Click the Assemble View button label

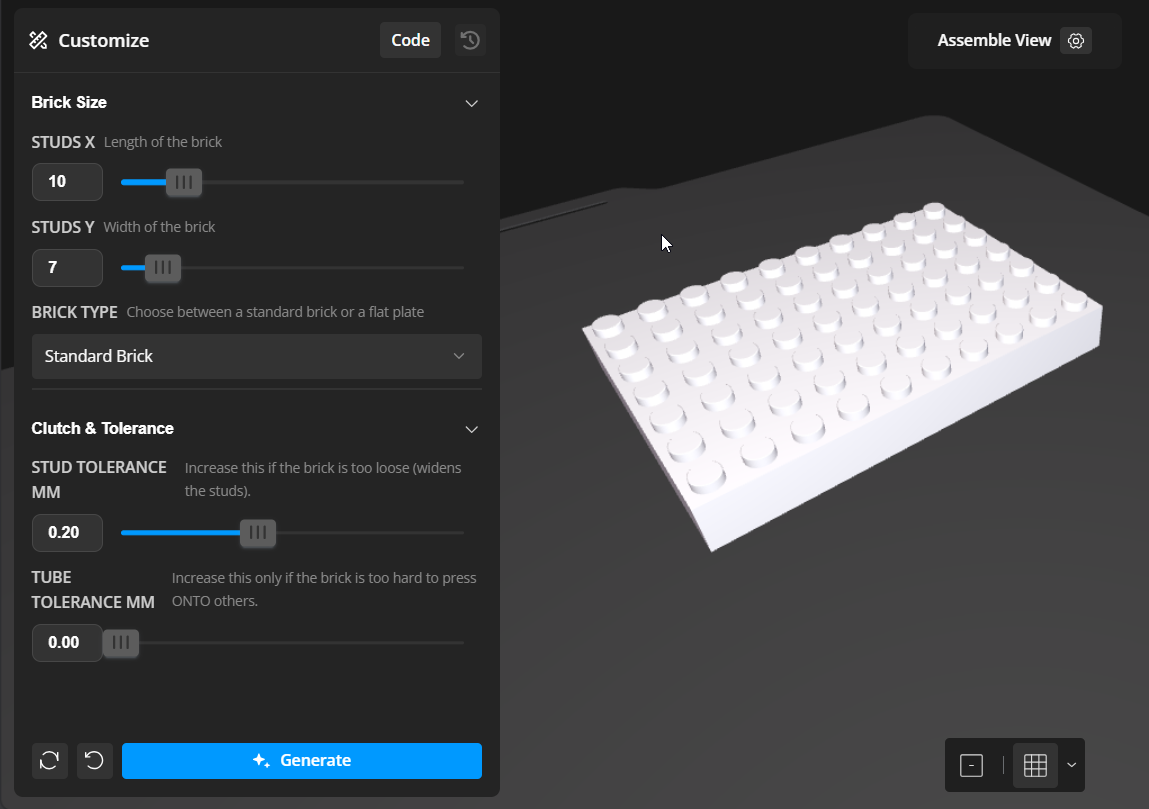pyautogui.click(x=994, y=40)
